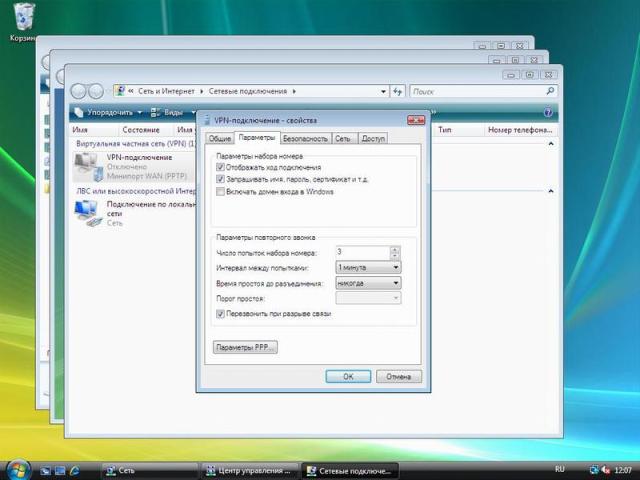
Task: Collapse the ЛВС или высокоскоростной Интернет group
Action: click(x=551, y=191)
